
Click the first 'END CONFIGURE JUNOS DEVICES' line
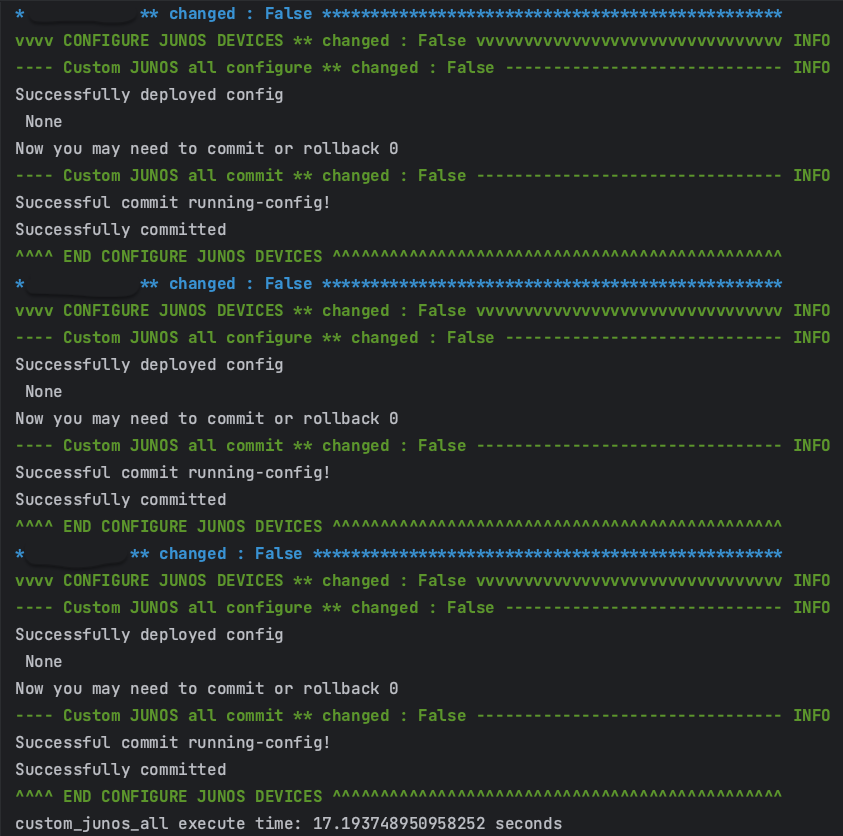tap(398, 256)
